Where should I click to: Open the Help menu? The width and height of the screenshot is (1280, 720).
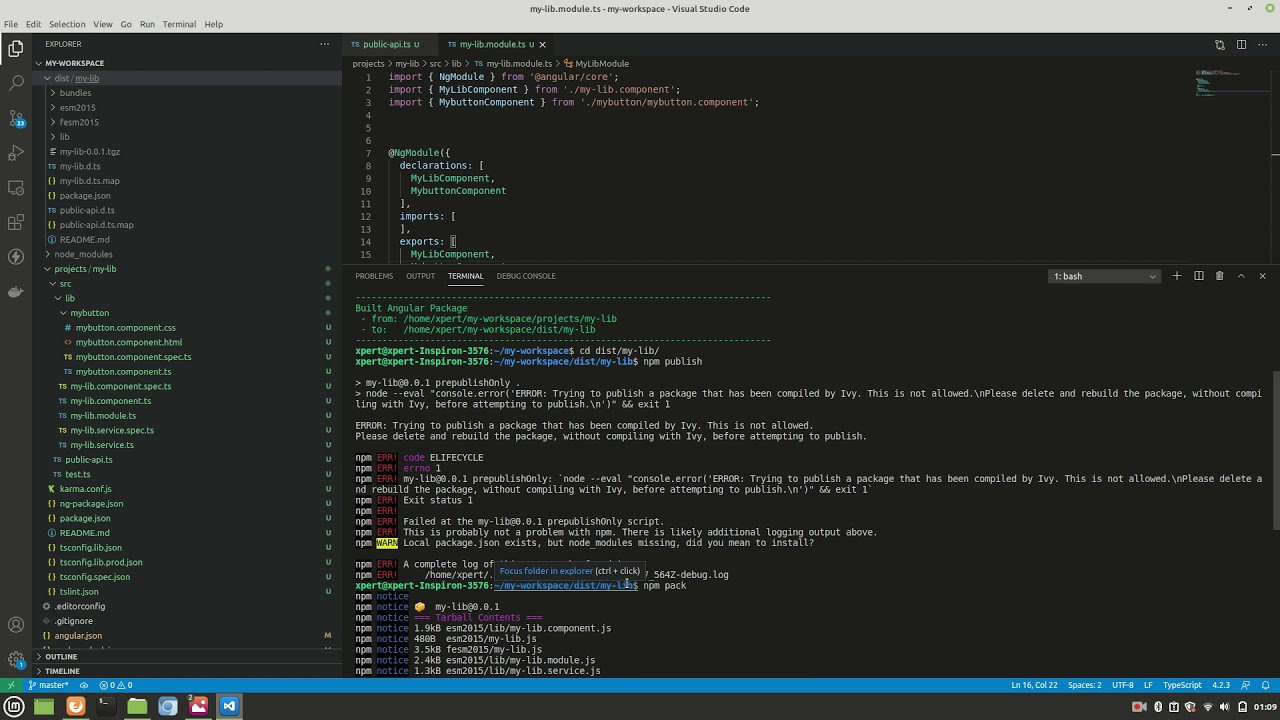click(x=214, y=24)
